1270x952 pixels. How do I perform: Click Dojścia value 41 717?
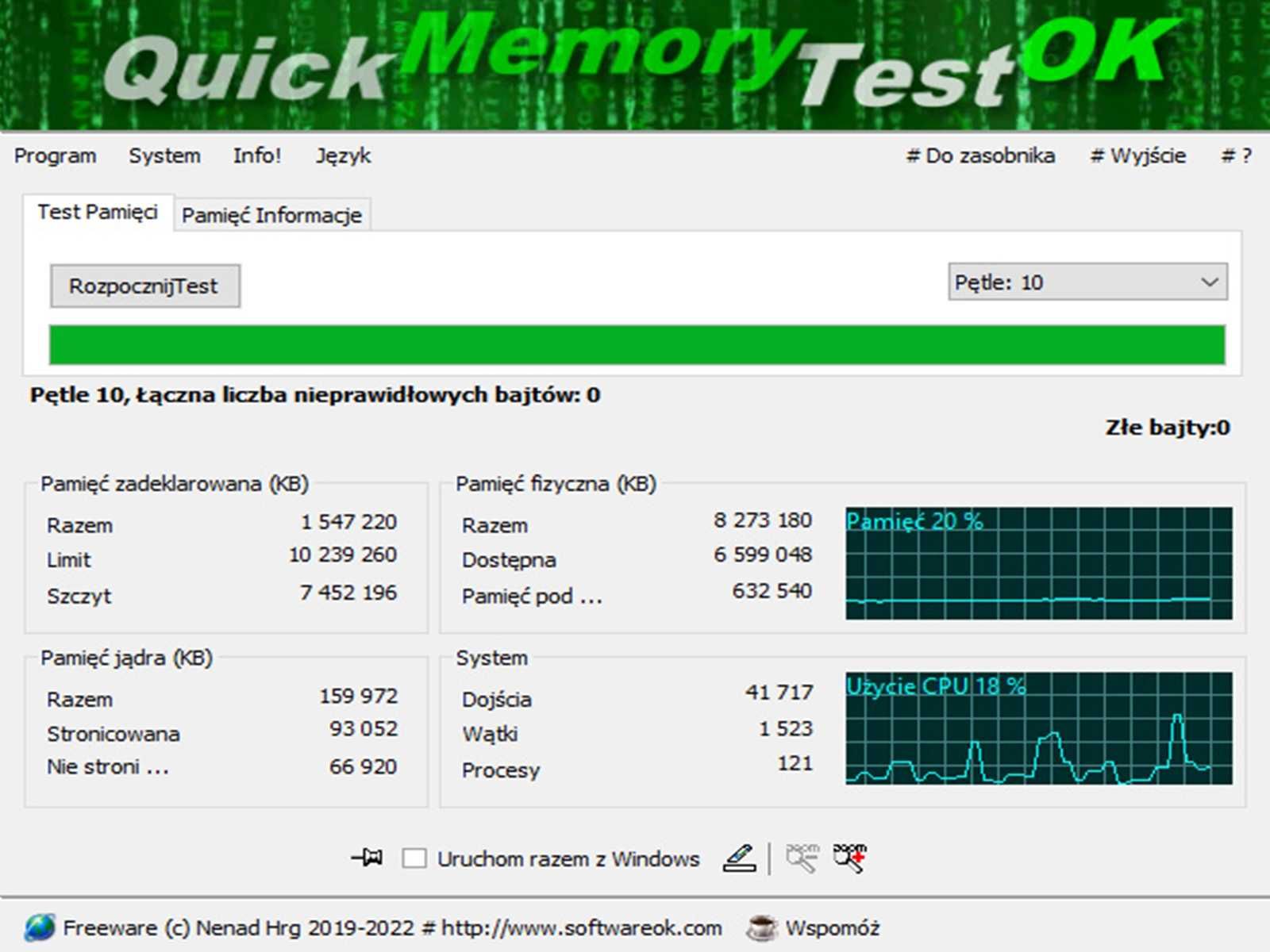pyautogui.click(x=779, y=693)
